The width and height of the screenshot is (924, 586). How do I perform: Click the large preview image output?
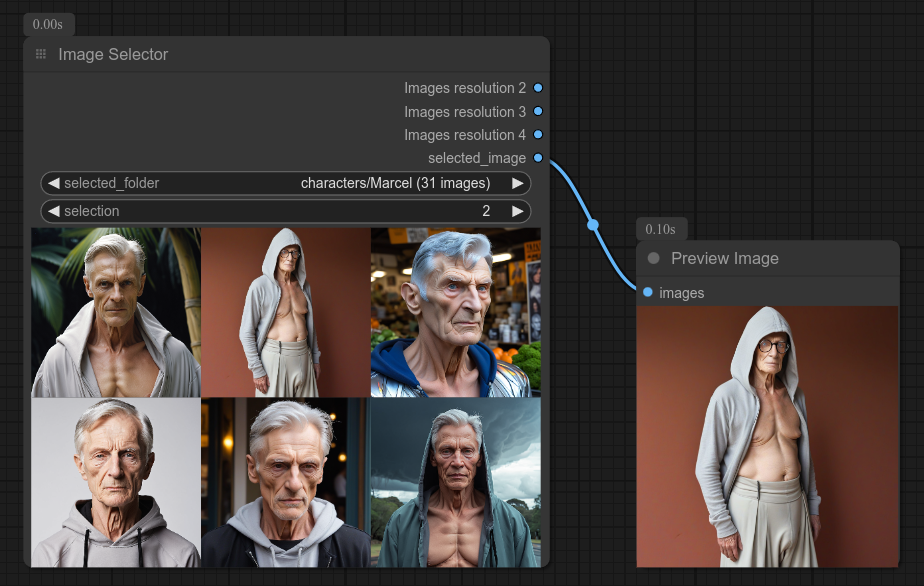(x=767, y=436)
